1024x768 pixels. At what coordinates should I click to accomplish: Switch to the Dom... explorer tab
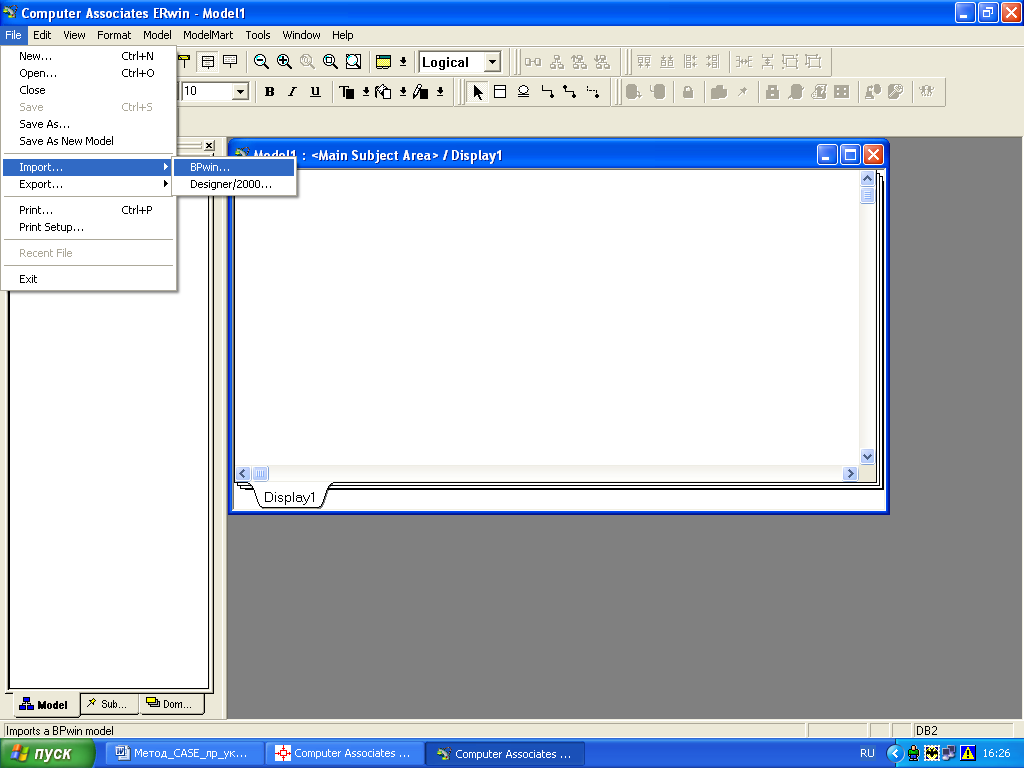click(171, 704)
